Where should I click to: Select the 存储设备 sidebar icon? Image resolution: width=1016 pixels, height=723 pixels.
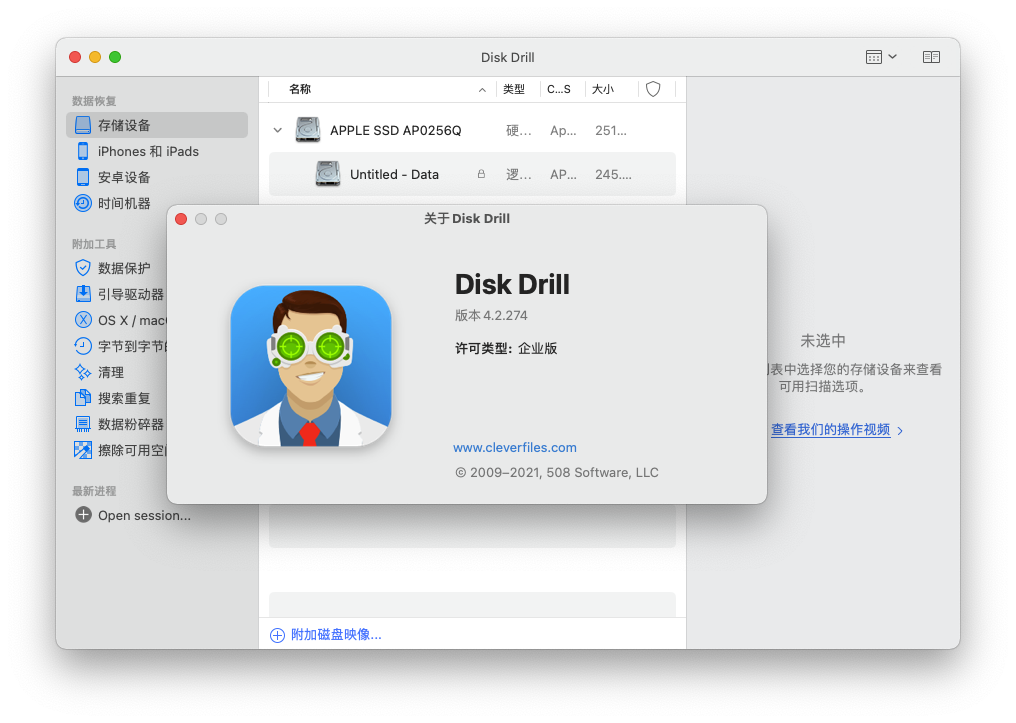(x=83, y=125)
